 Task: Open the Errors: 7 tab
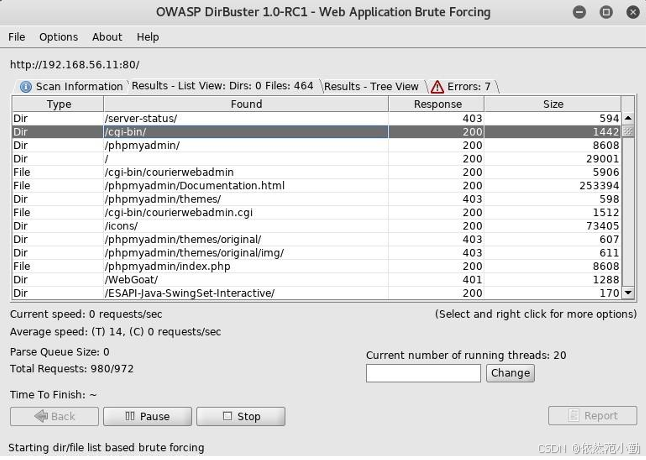pyautogui.click(x=461, y=86)
